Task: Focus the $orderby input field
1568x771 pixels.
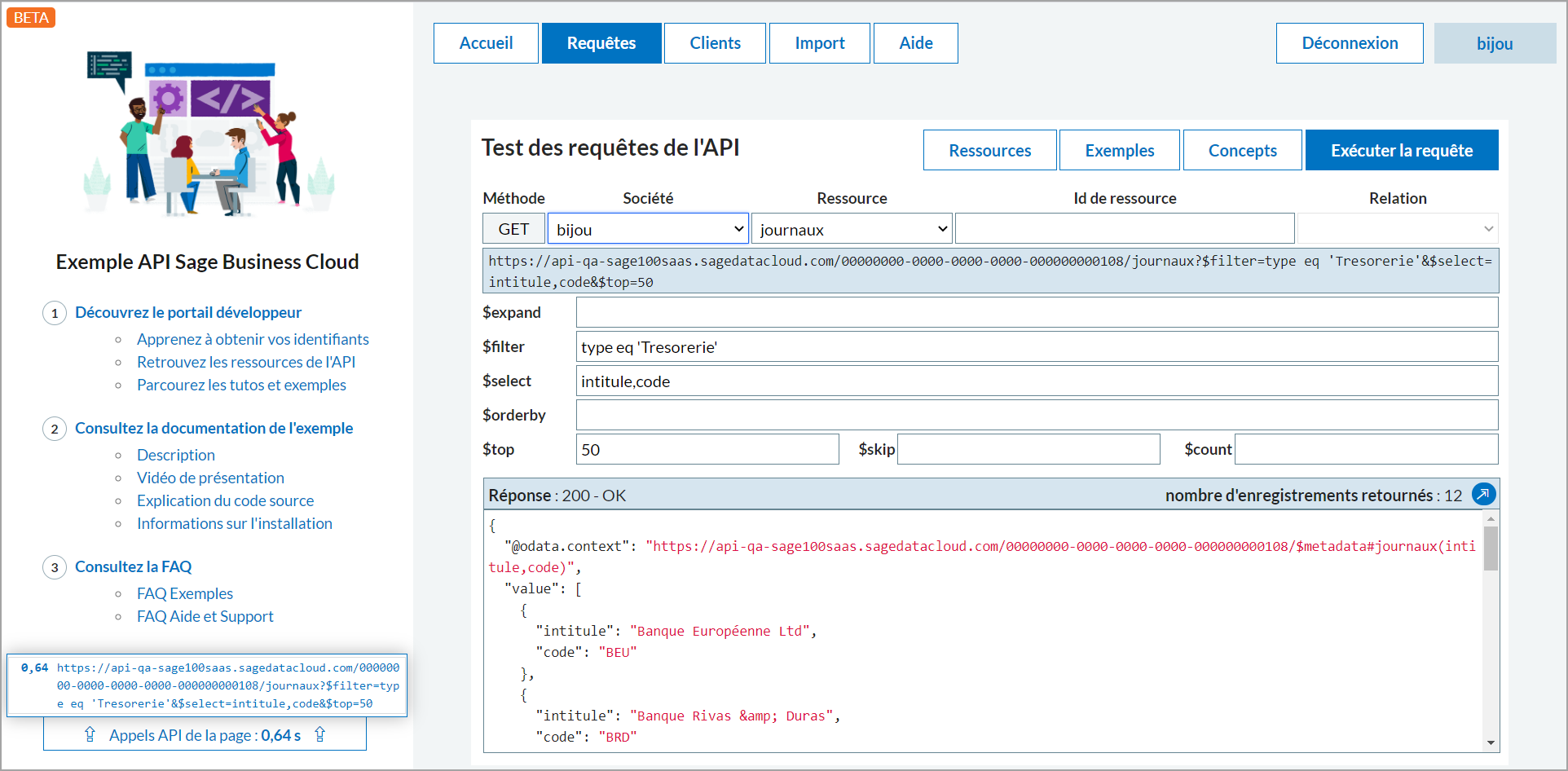Action: pyautogui.click(x=1037, y=415)
